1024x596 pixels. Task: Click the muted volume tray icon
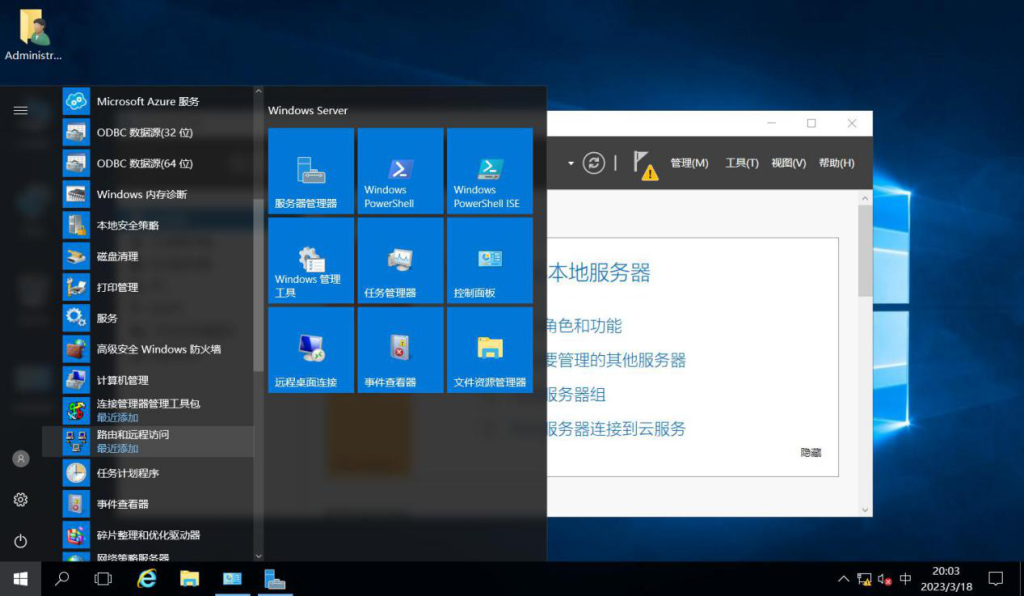pos(885,579)
